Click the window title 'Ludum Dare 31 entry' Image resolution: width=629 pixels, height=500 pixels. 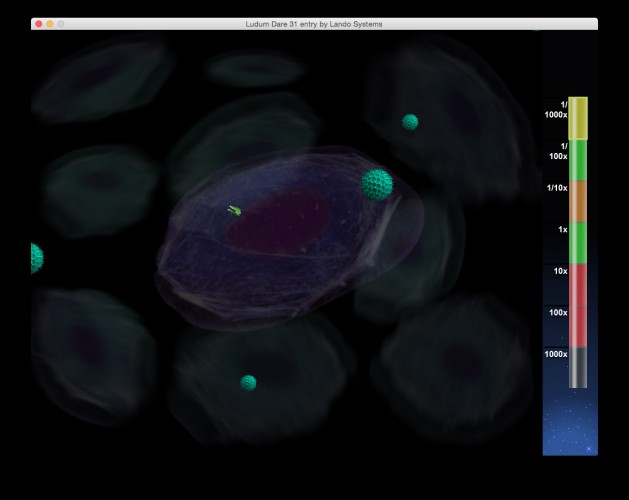(281, 24)
